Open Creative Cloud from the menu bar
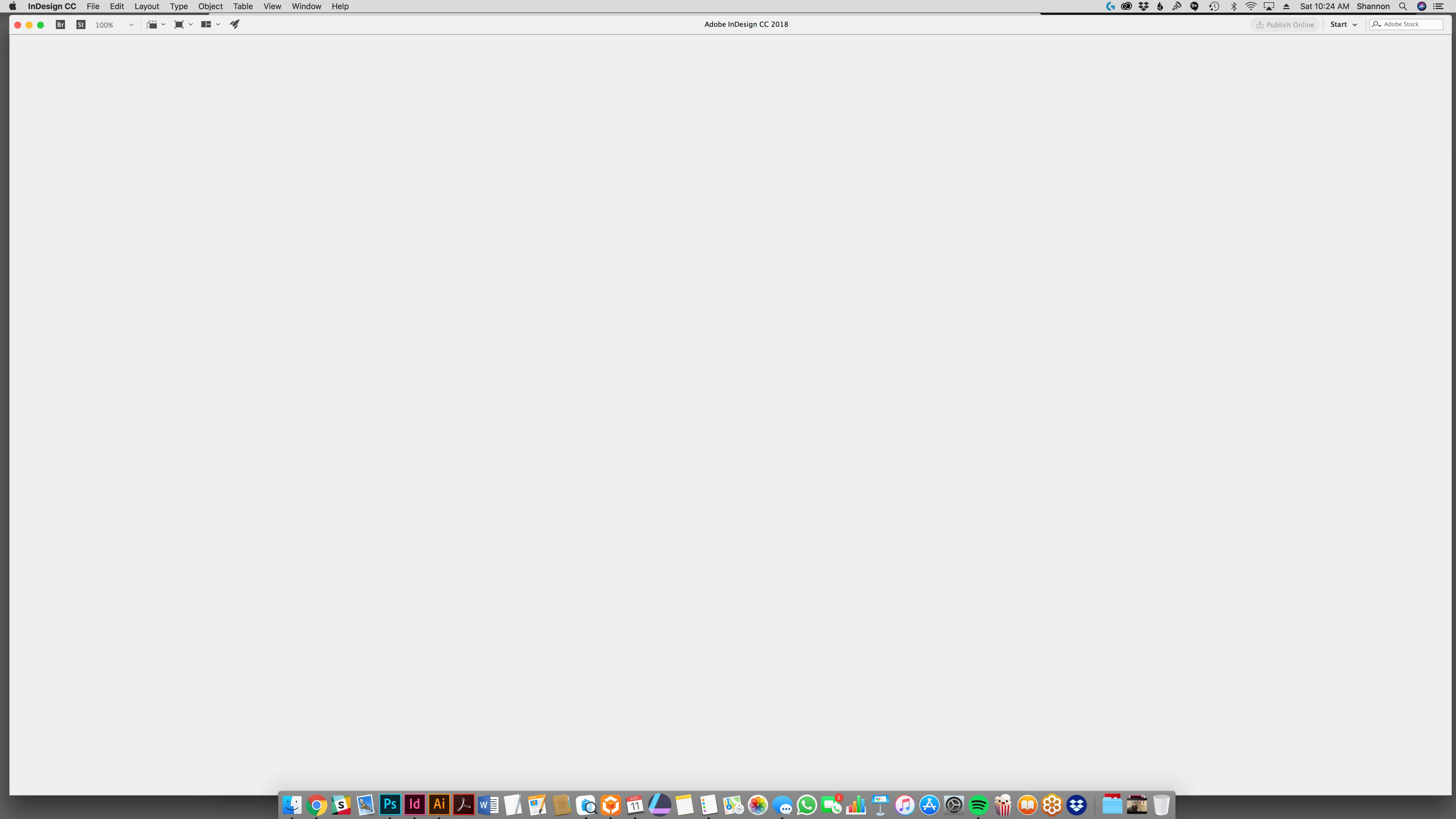This screenshot has height=819, width=1456. [x=1126, y=6]
